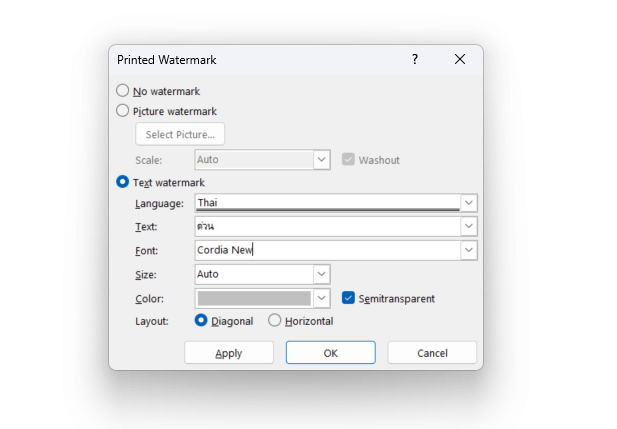Click the gray color swatch
Image resolution: width=617 pixels, height=429 pixels.
click(x=254, y=298)
